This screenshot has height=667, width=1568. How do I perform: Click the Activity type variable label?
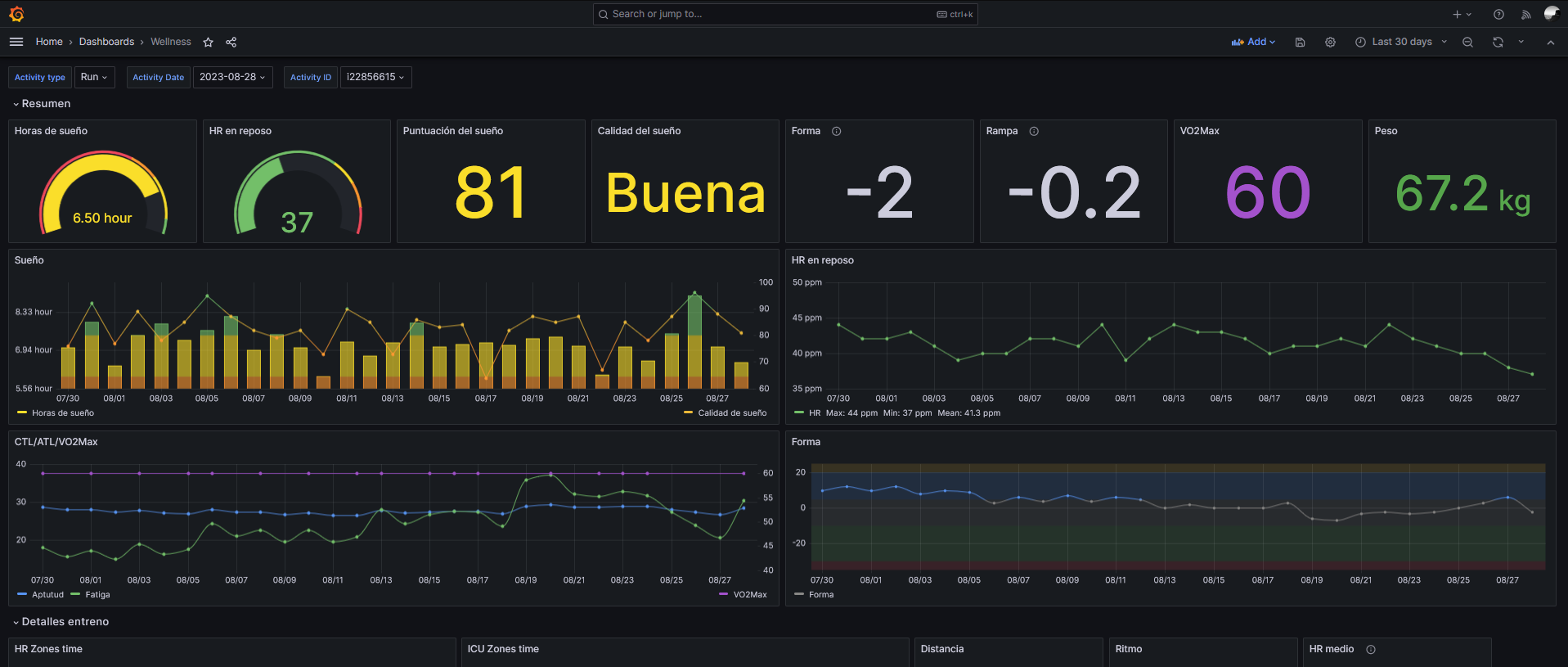pos(40,77)
